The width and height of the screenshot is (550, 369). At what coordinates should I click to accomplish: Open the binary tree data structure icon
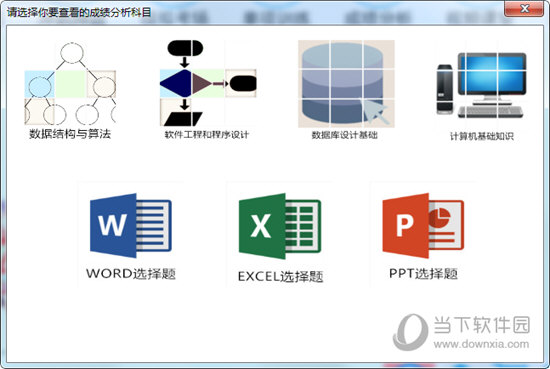(70, 83)
